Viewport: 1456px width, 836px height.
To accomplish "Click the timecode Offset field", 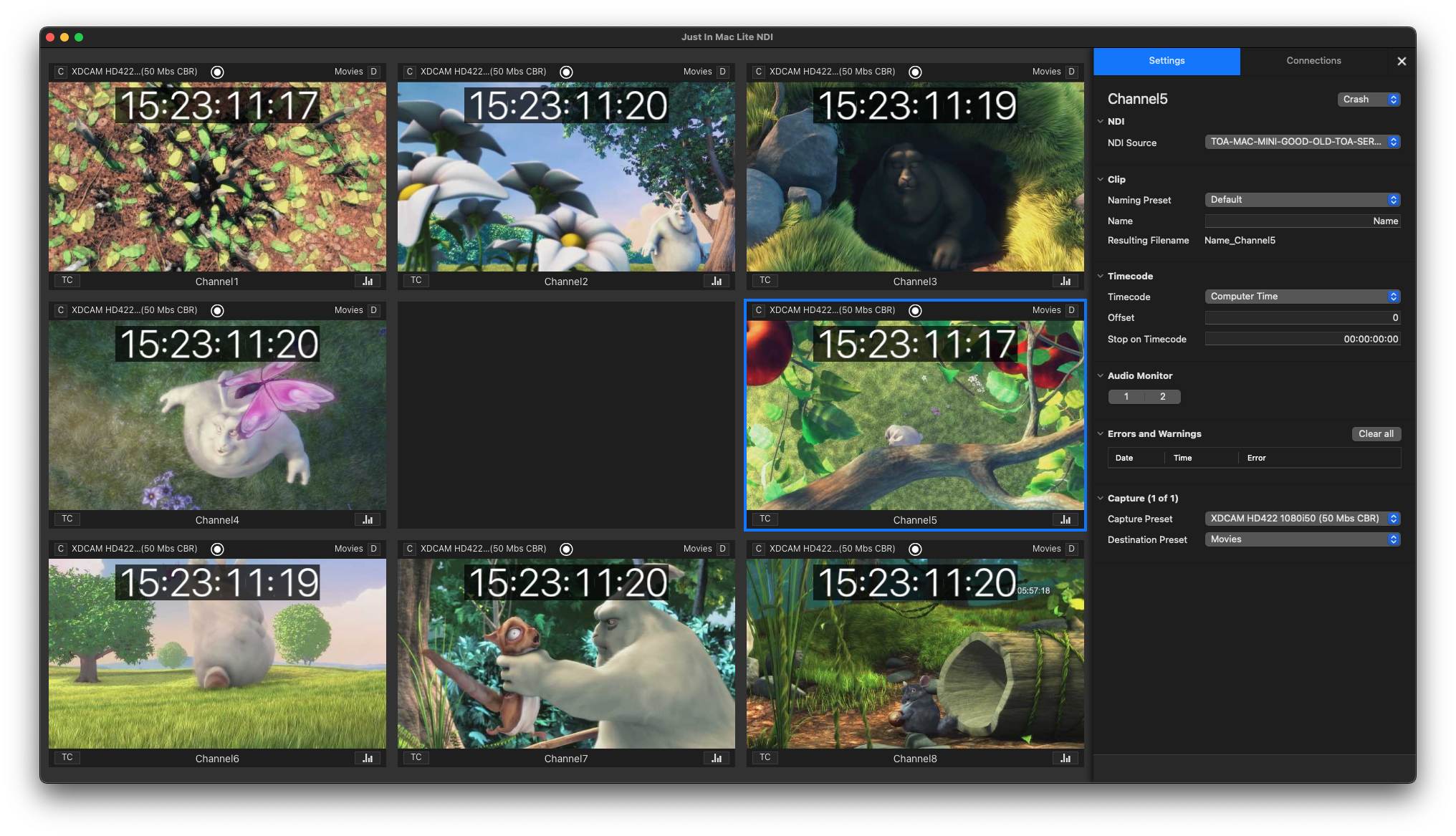I will point(1302,318).
